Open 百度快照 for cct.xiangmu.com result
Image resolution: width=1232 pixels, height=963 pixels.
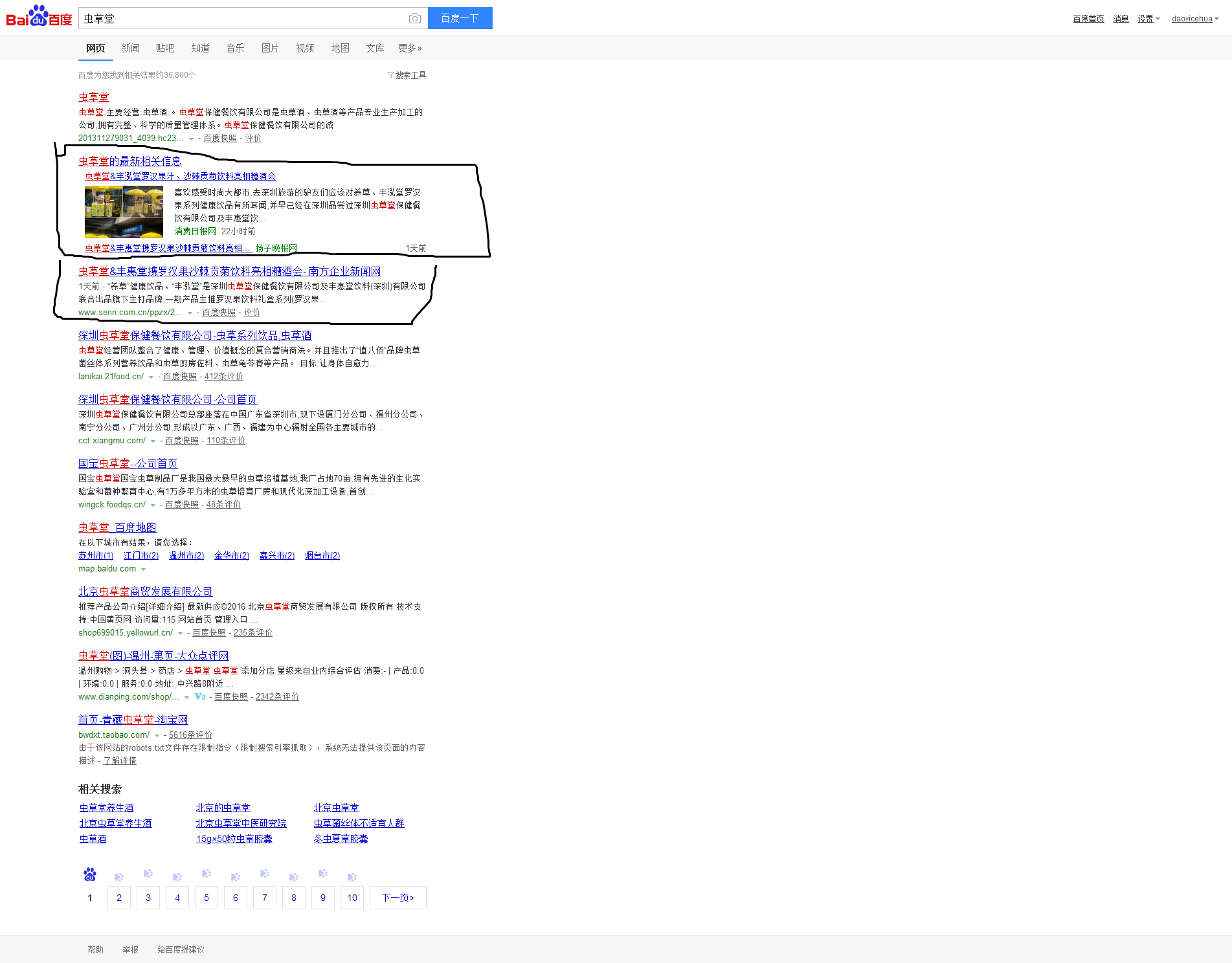click(x=182, y=441)
